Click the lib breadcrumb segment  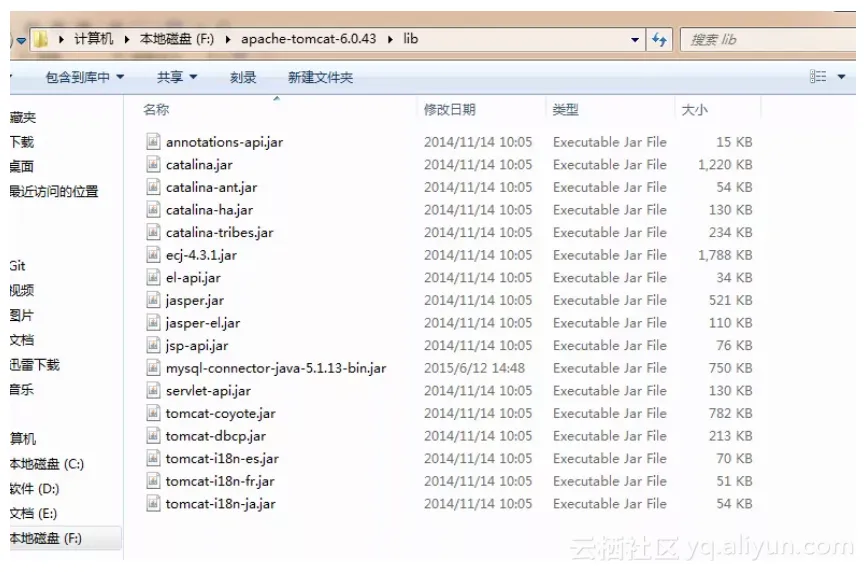(410, 39)
